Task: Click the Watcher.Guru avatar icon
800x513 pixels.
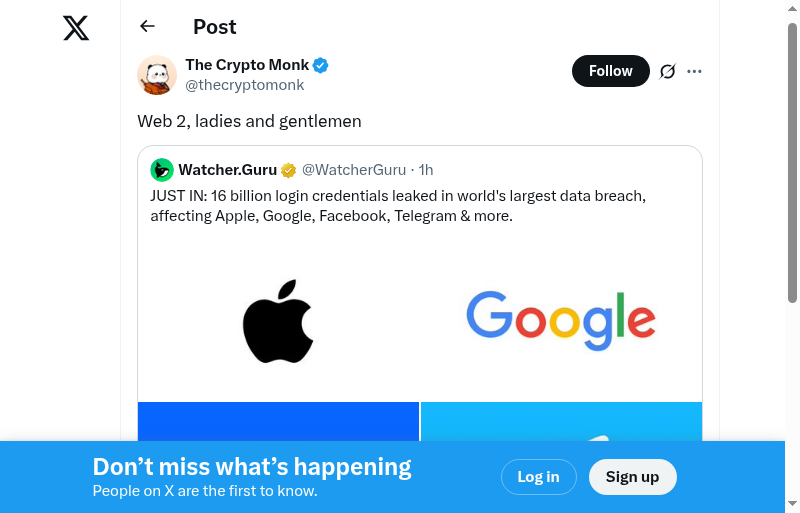Action: [x=162, y=170]
